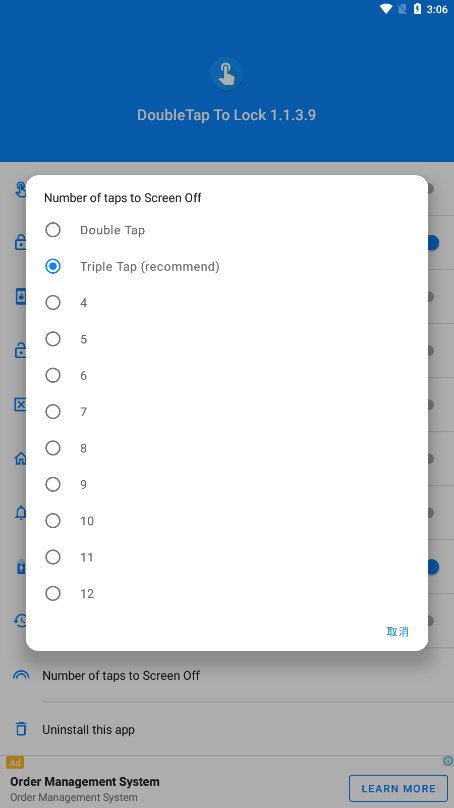Image resolution: width=454 pixels, height=808 pixels.
Task: Tap the DoubleTap To Lock app logo icon
Action: pyautogui.click(x=226, y=74)
